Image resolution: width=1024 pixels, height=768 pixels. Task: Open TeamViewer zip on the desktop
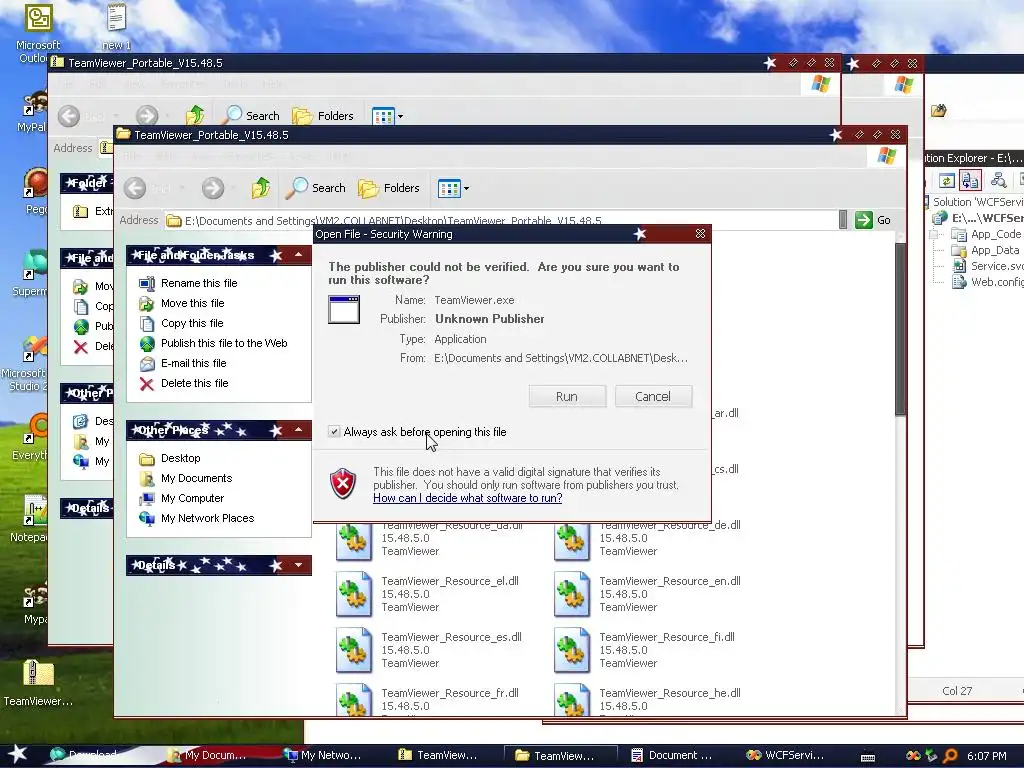pyautogui.click(x=38, y=683)
